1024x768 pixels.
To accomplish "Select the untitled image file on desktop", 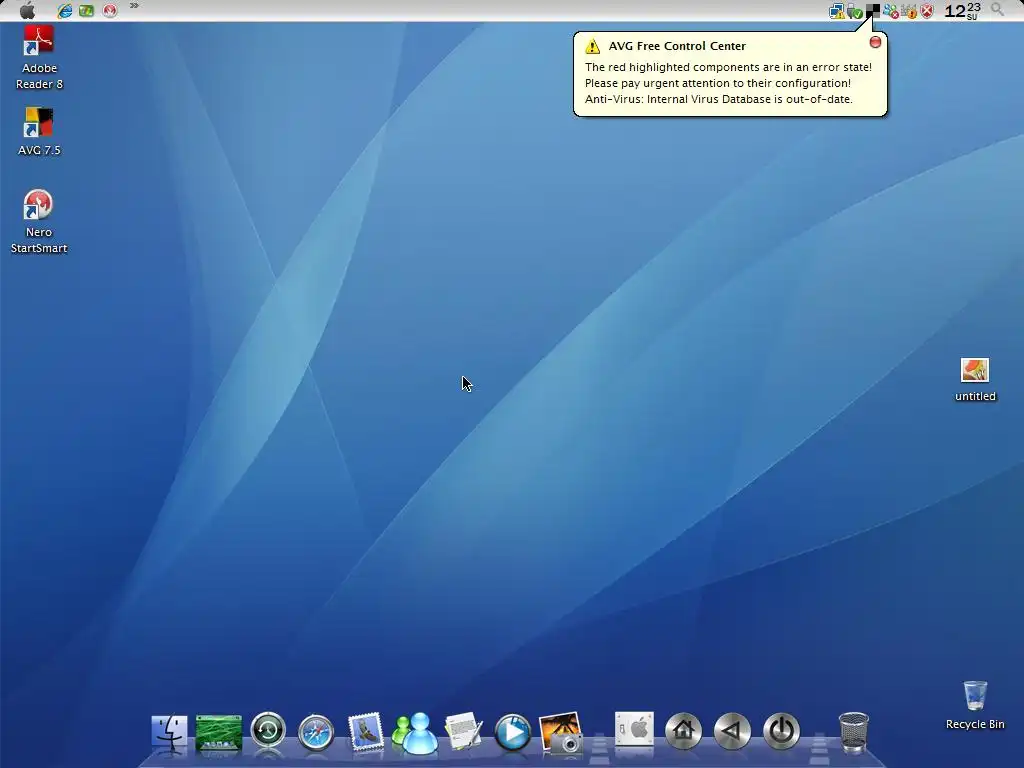I will coord(975,379).
